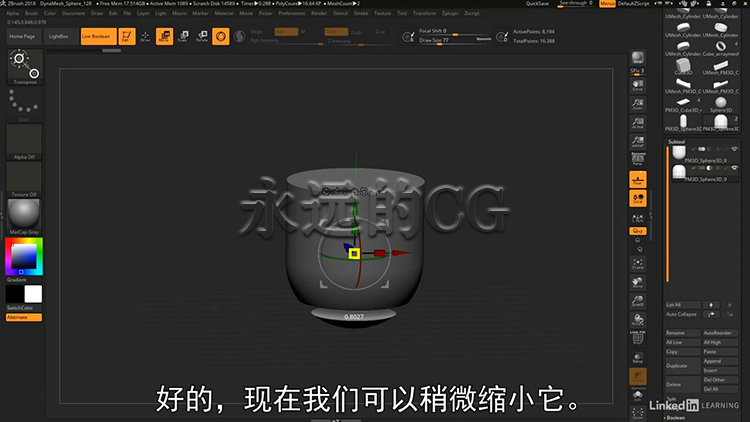Screen dimensions: 750x422
Task: Open the Alpha menu
Action: 12,13
